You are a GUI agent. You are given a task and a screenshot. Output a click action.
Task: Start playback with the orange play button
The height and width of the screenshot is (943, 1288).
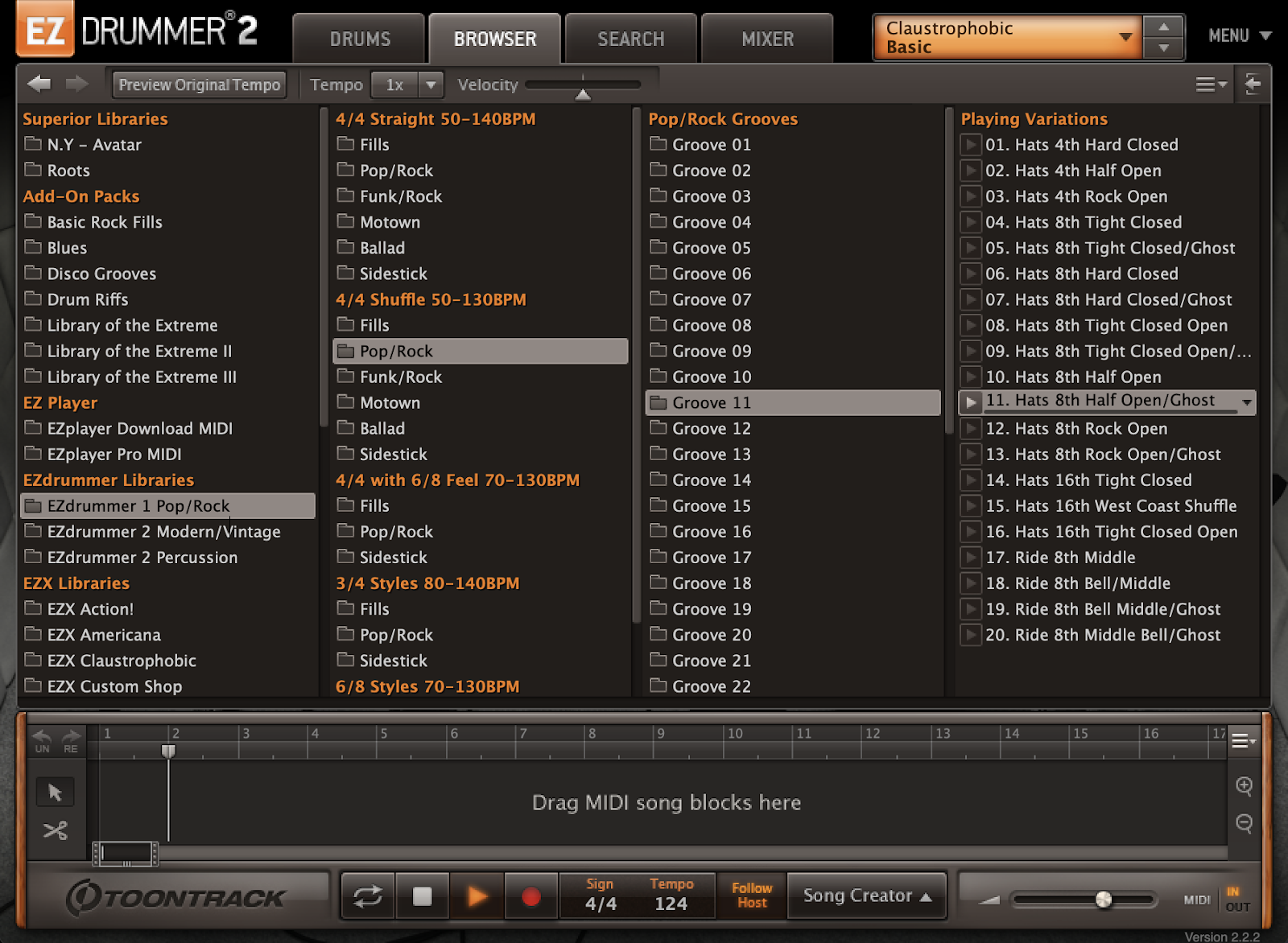477,896
